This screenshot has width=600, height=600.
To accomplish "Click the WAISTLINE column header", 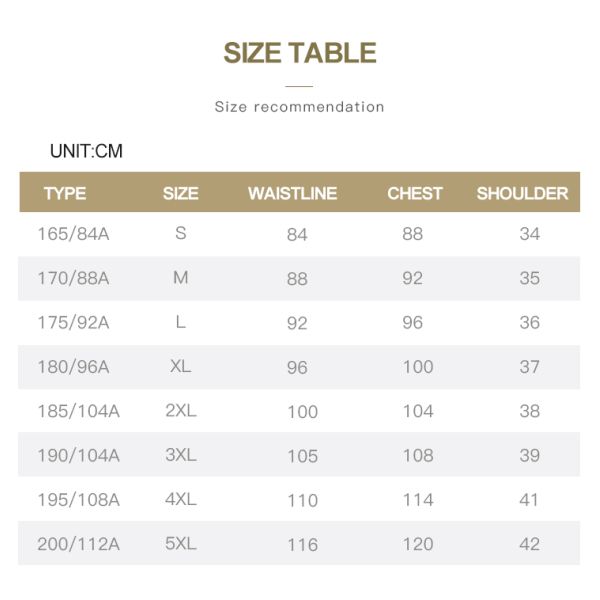I will [293, 194].
